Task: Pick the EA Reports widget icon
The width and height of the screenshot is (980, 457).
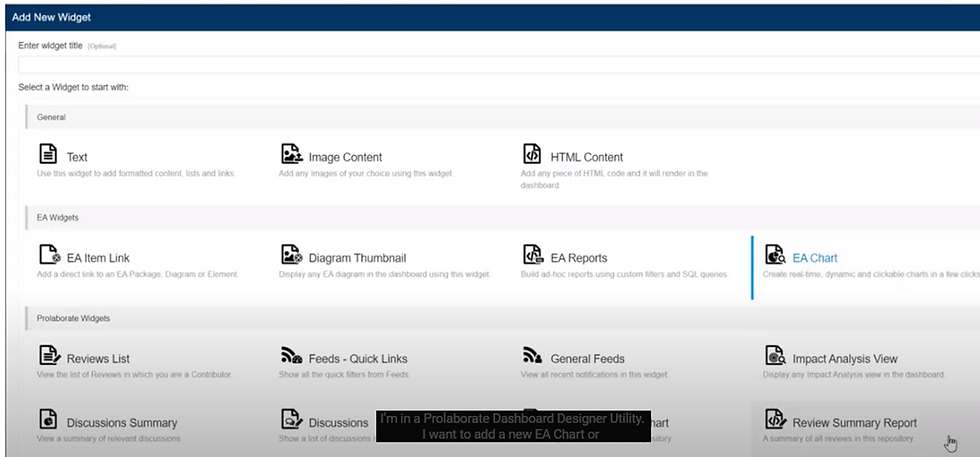Action: tap(533, 254)
